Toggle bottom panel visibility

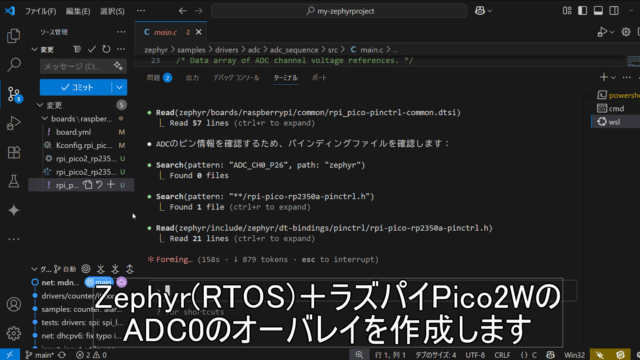[x=598, y=11]
